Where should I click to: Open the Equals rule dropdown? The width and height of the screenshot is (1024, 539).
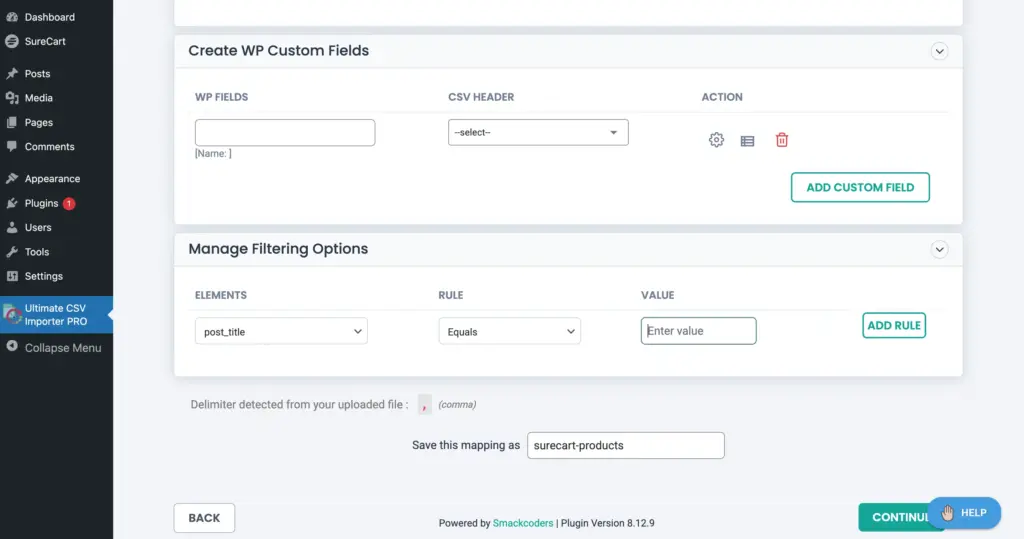pos(509,331)
